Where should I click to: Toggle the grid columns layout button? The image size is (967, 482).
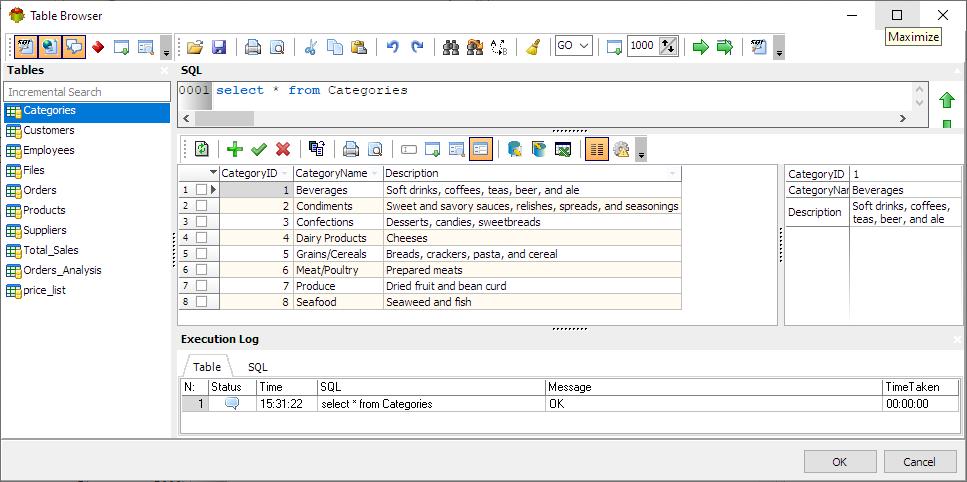click(597, 149)
